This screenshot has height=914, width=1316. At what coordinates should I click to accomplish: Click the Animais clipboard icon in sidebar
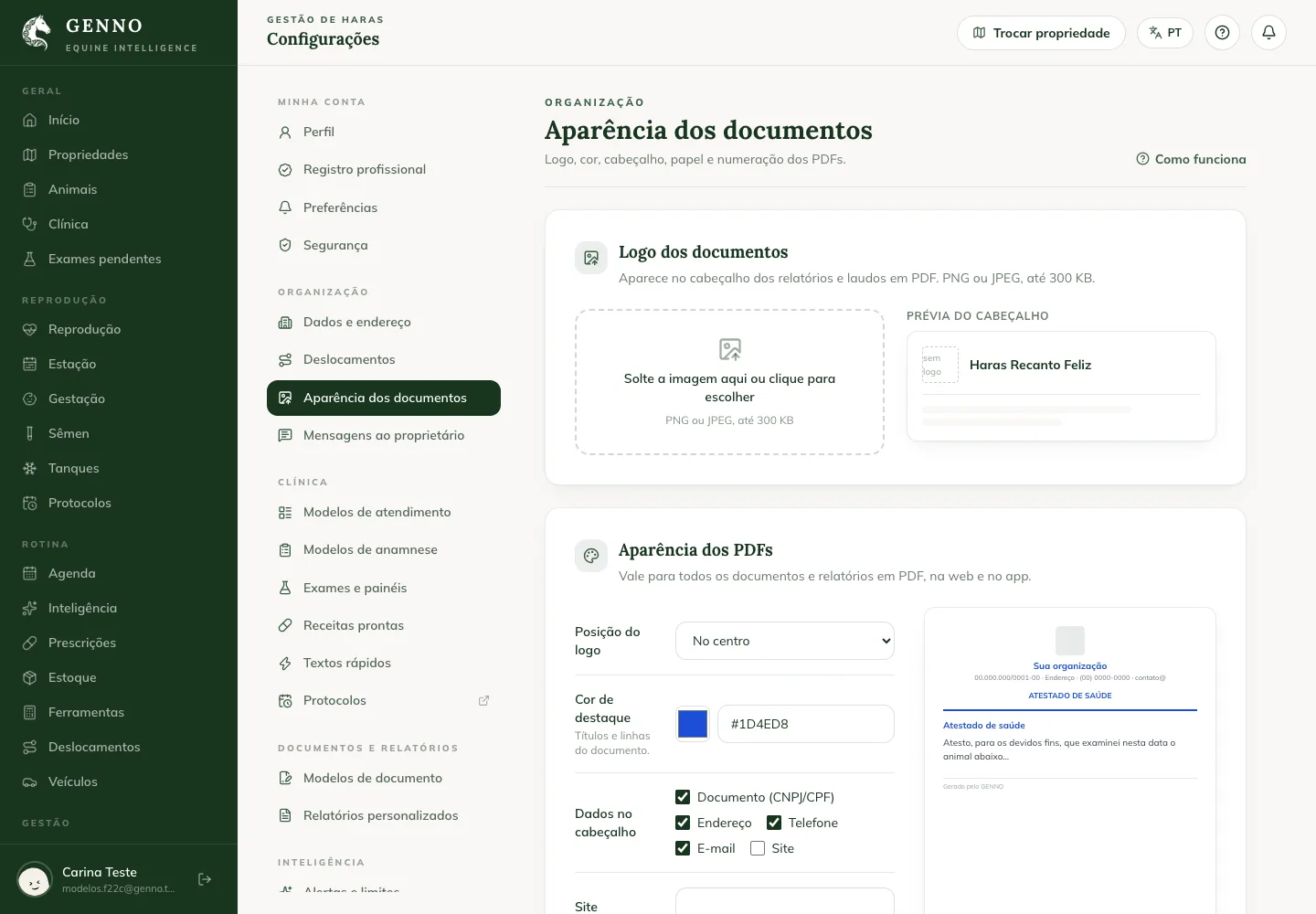point(29,189)
